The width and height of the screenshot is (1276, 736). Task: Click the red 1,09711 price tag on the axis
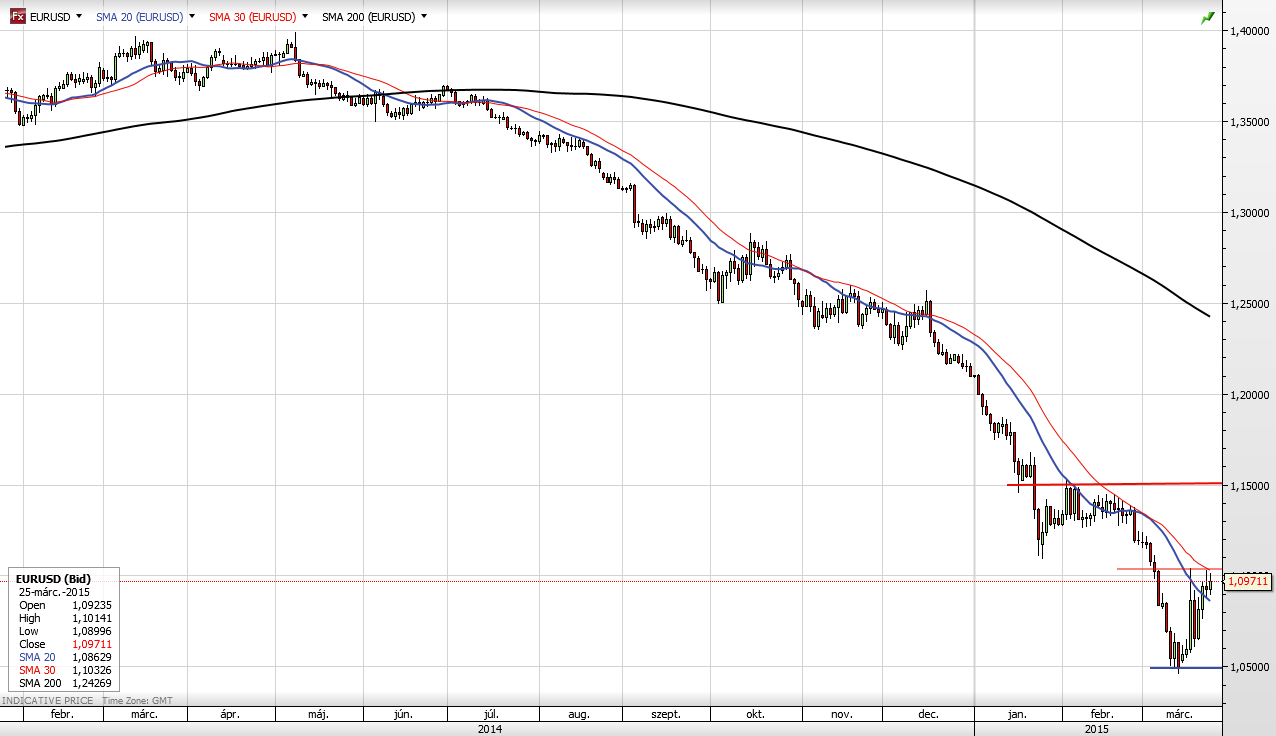(1247, 581)
